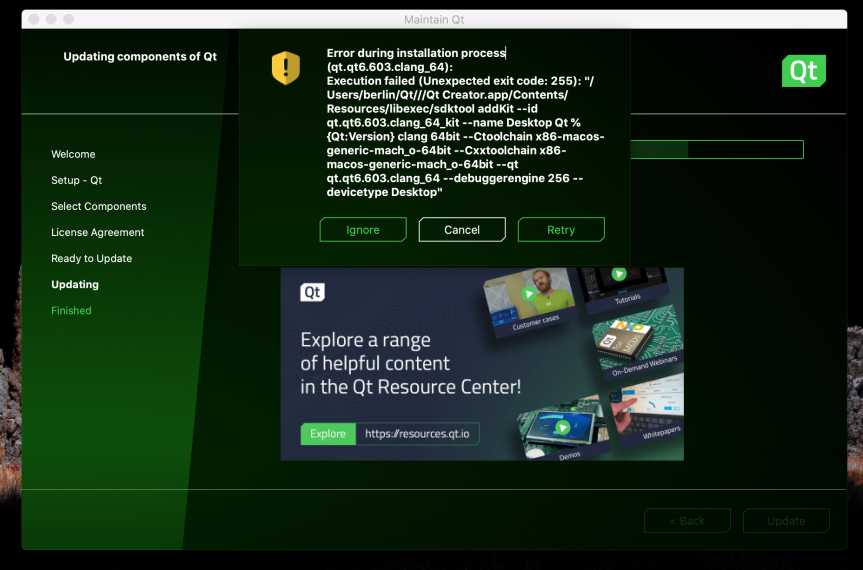Viewport: 863px width, 570px height.
Task: Select the License Agreement step
Action: coord(97,232)
